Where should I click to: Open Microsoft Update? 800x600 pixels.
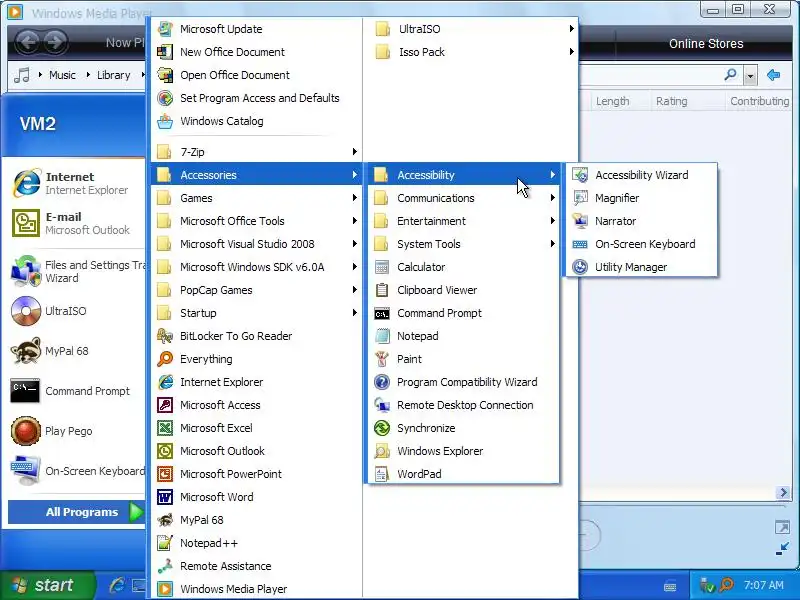[x=257, y=29]
